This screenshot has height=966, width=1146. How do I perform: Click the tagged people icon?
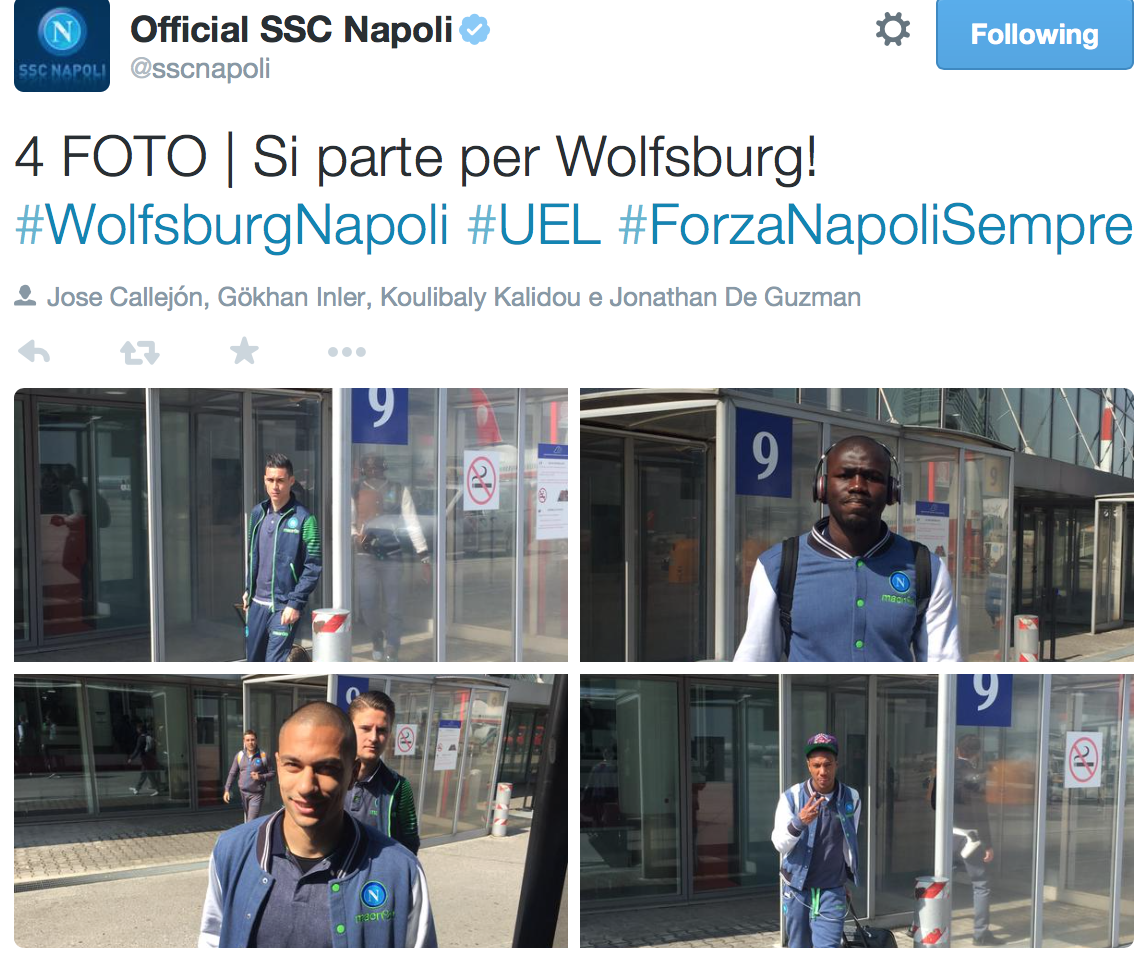point(25,296)
